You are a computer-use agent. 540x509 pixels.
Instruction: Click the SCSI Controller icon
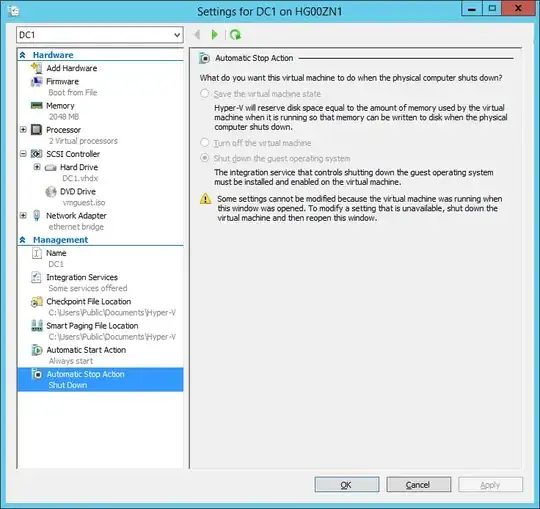coord(37,154)
